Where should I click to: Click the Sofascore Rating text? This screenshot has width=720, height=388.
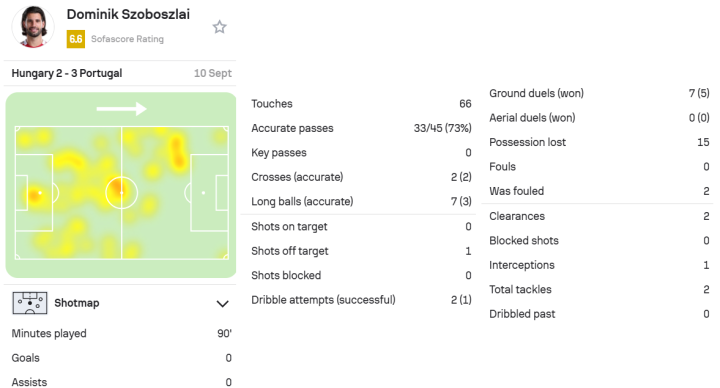[x=127, y=39]
